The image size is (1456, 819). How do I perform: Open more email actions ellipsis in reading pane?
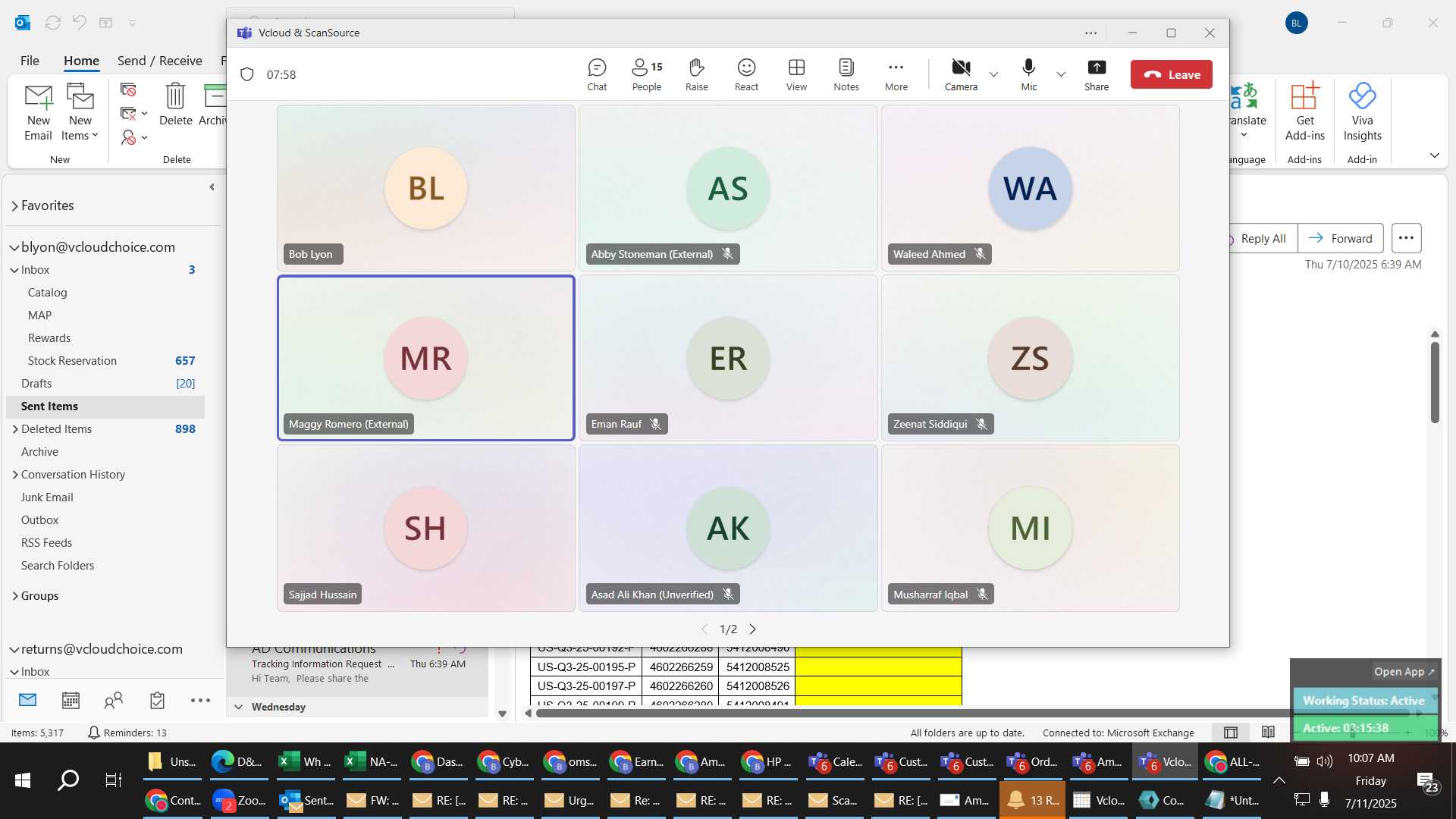click(x=1406, y=238)
